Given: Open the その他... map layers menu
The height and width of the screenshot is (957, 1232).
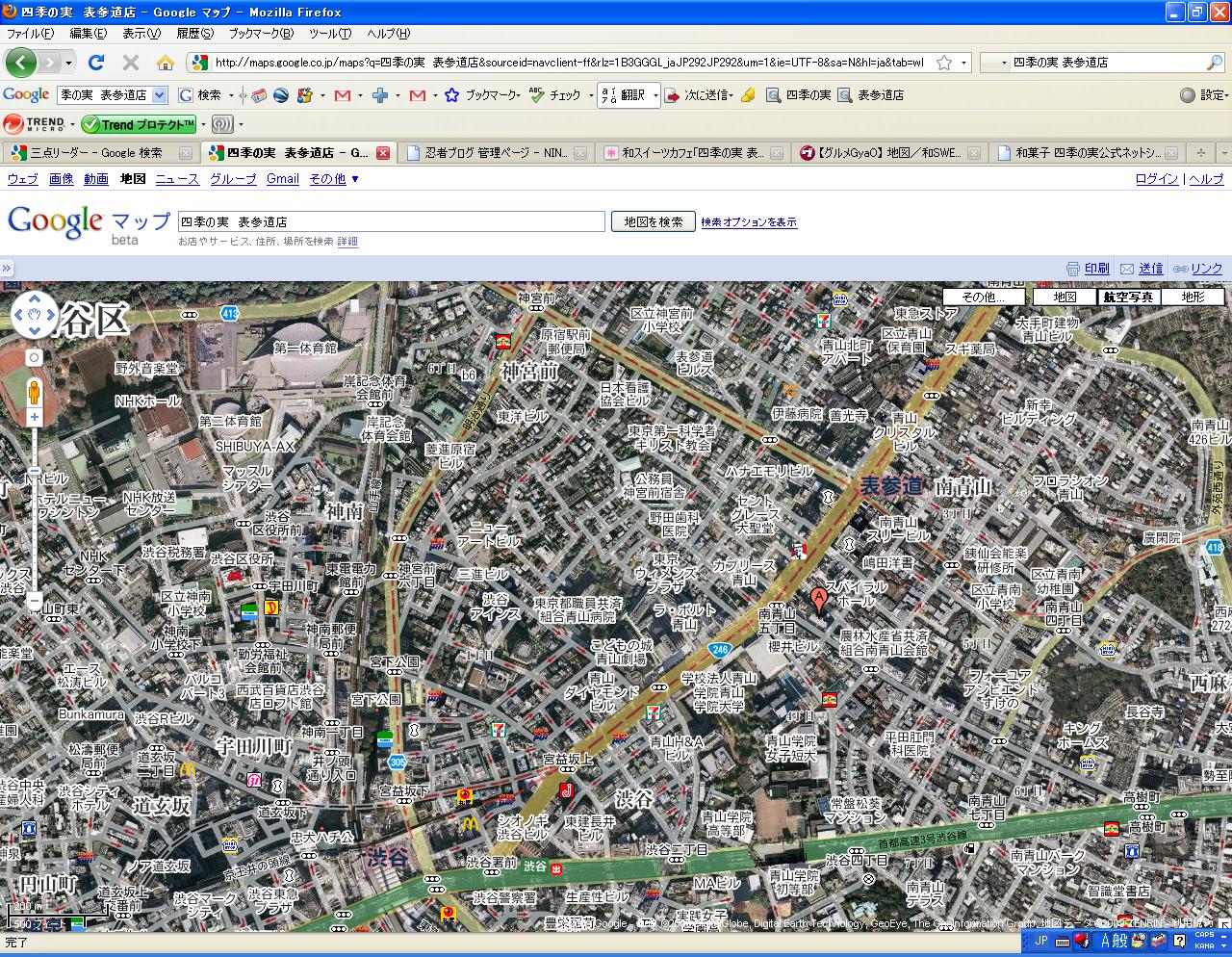Looking at the screenshot, I should tap(983, 297).
